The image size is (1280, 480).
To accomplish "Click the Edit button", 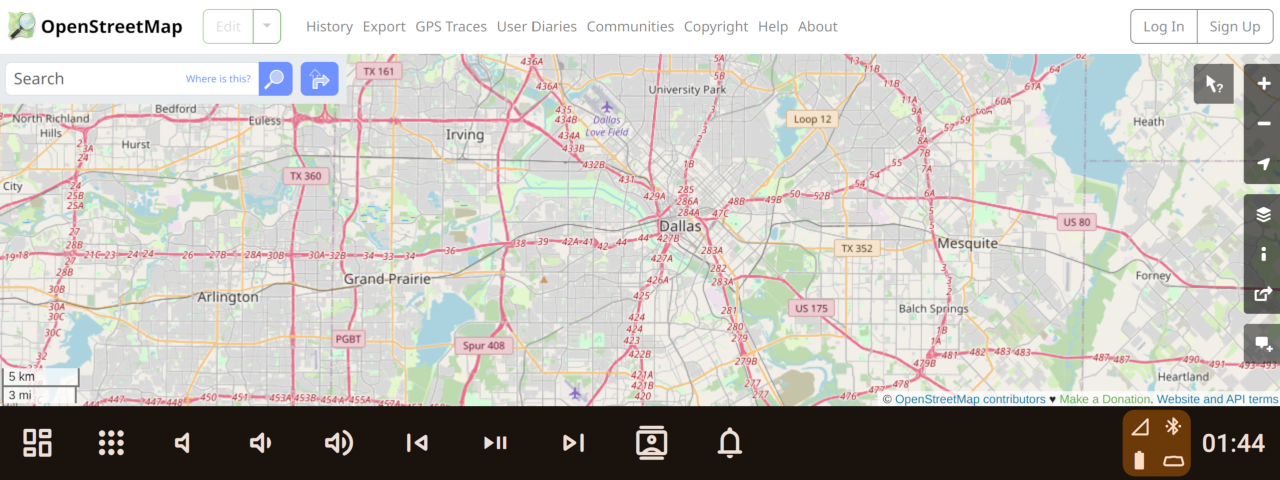I will coord(228,27).
